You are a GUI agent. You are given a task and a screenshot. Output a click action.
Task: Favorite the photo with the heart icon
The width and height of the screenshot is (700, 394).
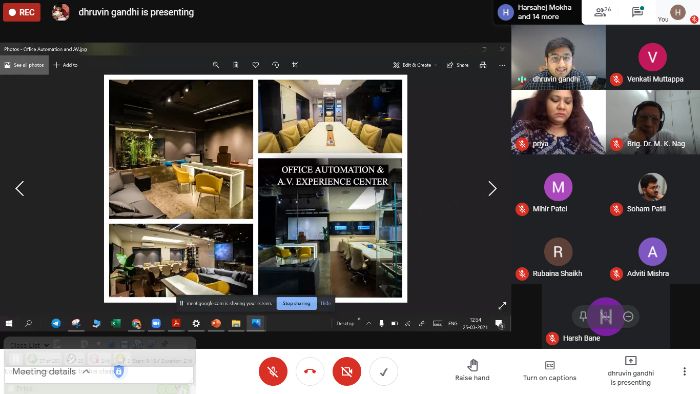[255, 65]
